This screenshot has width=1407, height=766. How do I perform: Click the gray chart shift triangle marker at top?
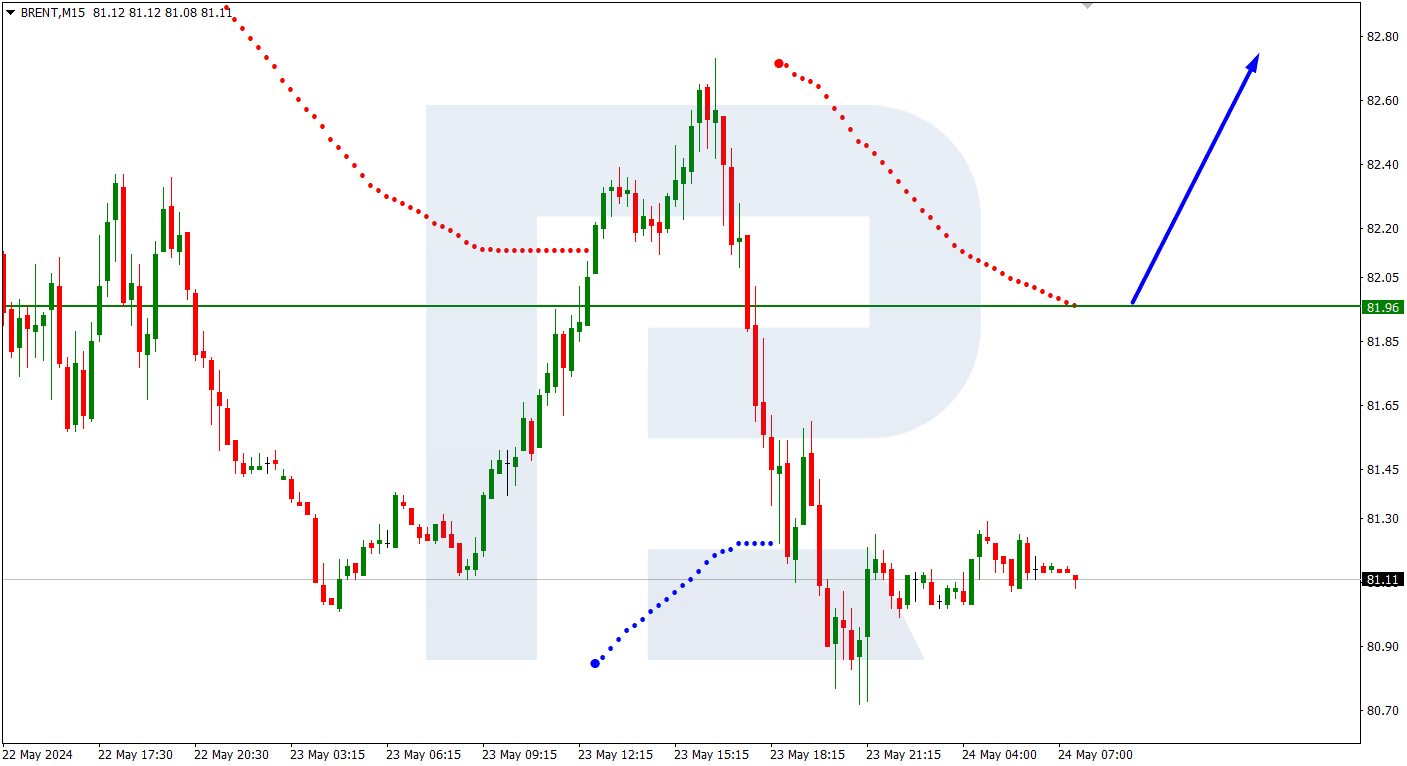pos(1088,5)
